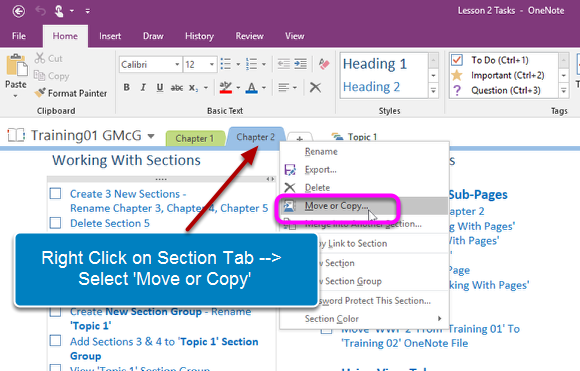Expand the Training01 GMcG notebook dropdown
Screen dimensions: 580x371
[151, 136]
